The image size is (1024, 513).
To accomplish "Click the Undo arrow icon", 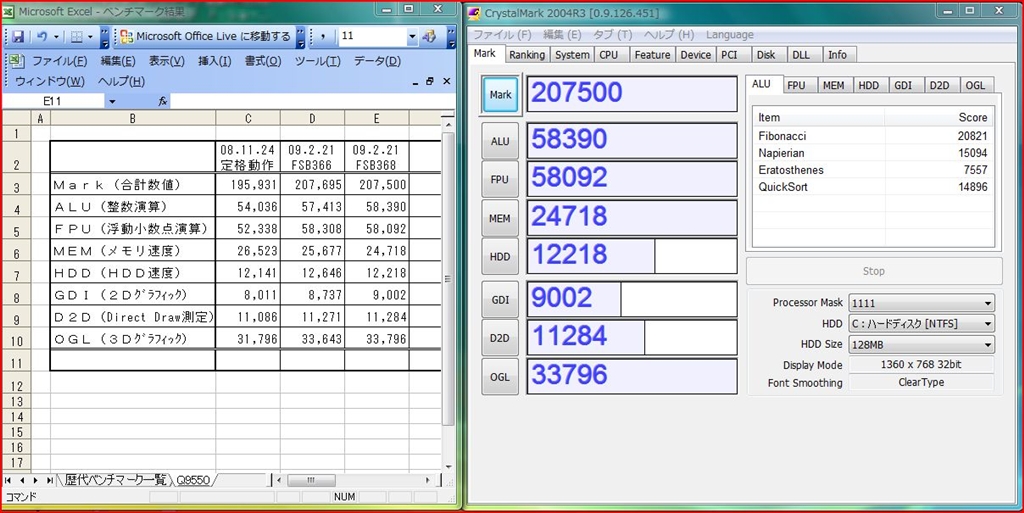I will [x=42, y=36].
